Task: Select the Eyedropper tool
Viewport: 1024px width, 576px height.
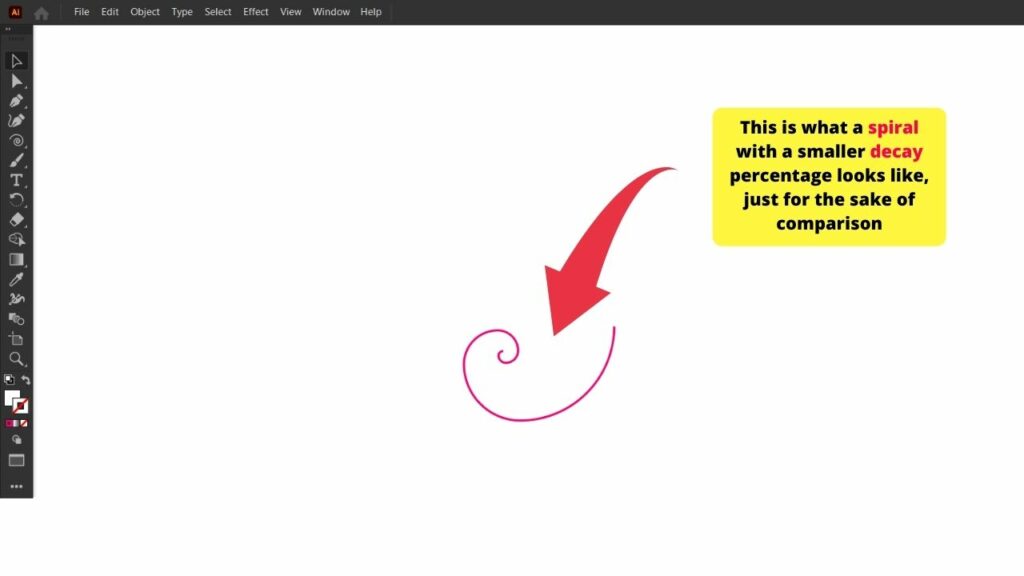Action: 17,280
